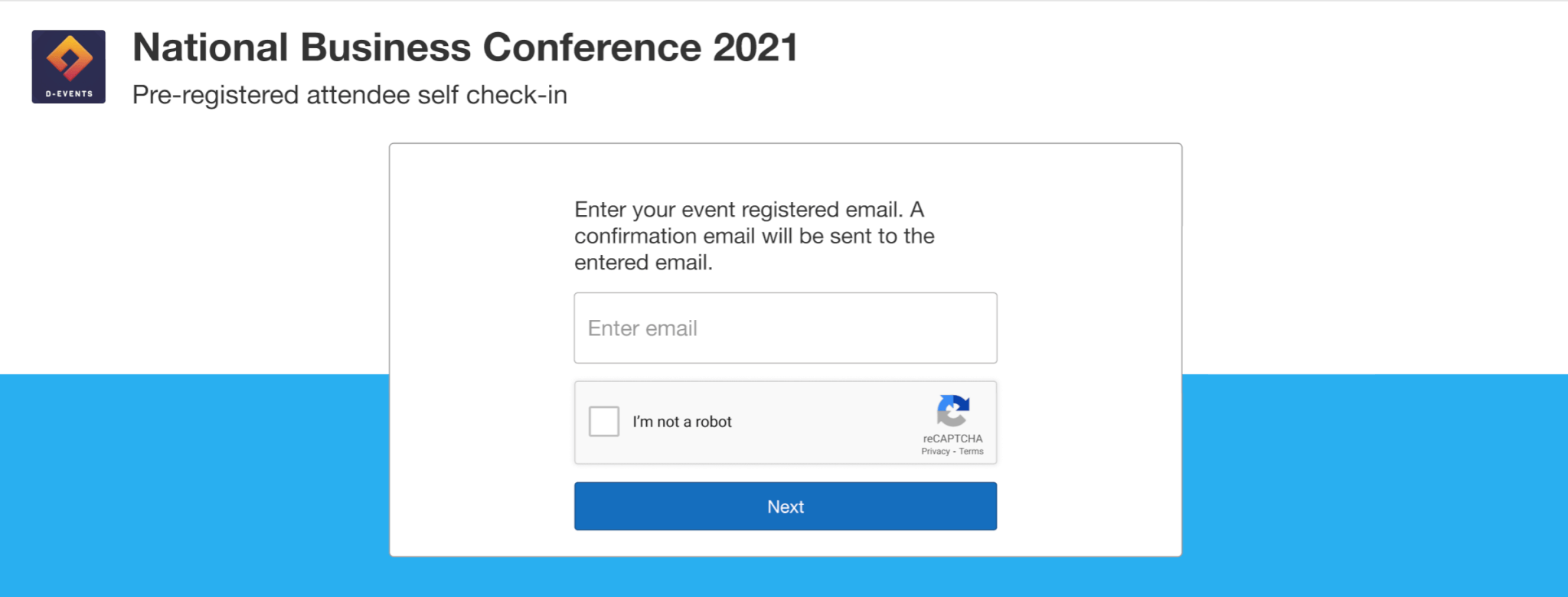Click the gray arrow of the reCAPTCHA emblem

tap(948, 419)
